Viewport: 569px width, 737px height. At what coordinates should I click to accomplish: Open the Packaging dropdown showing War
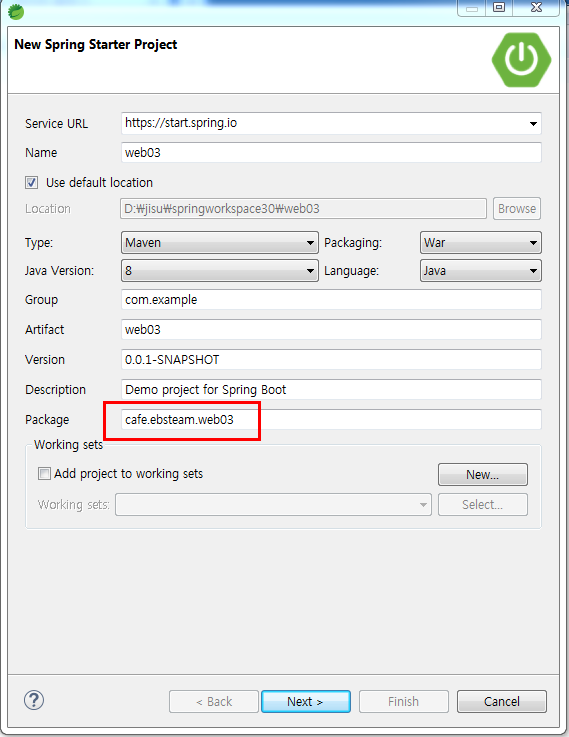pyautogui.click(x=481, y=243)
